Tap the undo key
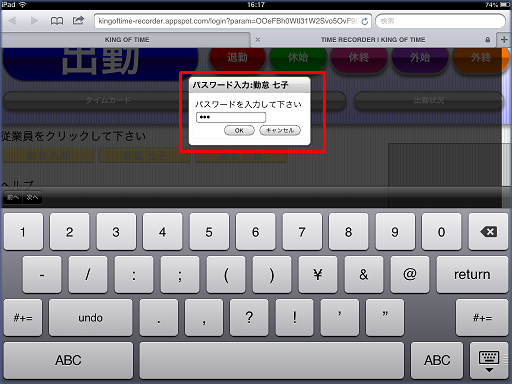Viewport: 512px width, 384px height. tap(90, 318)
